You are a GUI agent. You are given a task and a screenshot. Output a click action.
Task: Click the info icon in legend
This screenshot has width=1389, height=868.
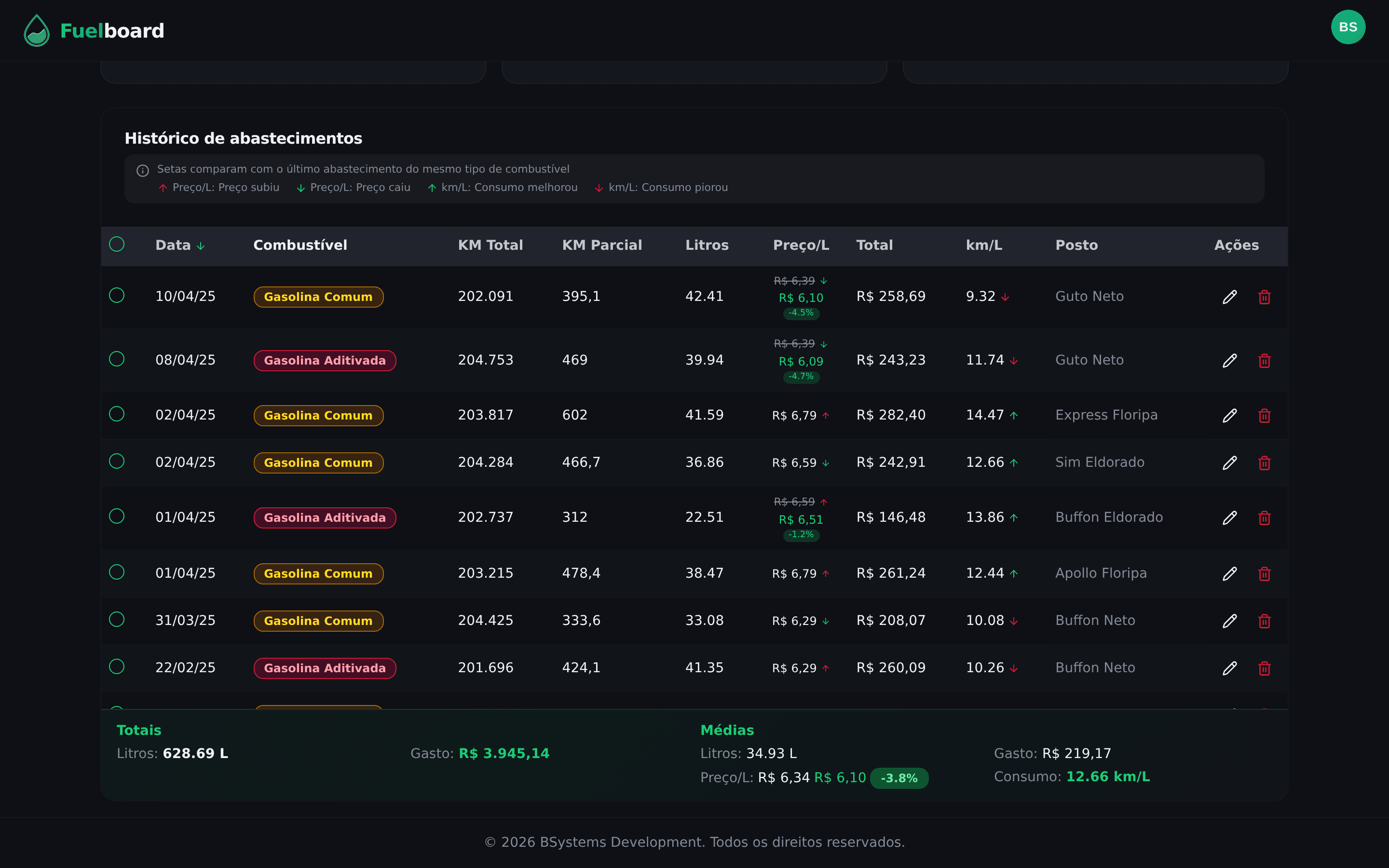pos(142,171)
